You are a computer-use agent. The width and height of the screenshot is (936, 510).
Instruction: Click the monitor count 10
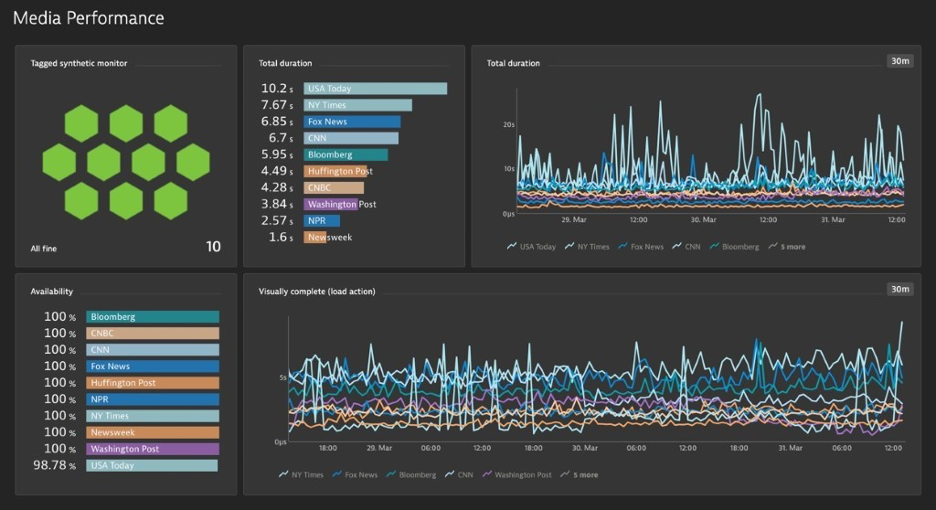click(213, 247)
